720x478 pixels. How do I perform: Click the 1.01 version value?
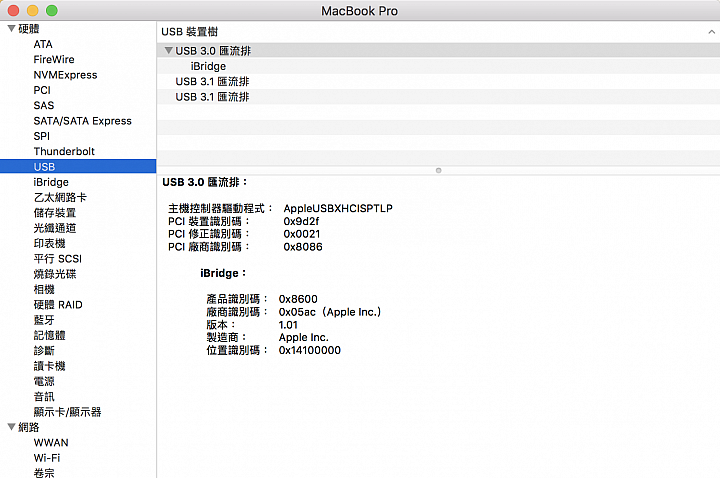point(288,325)
